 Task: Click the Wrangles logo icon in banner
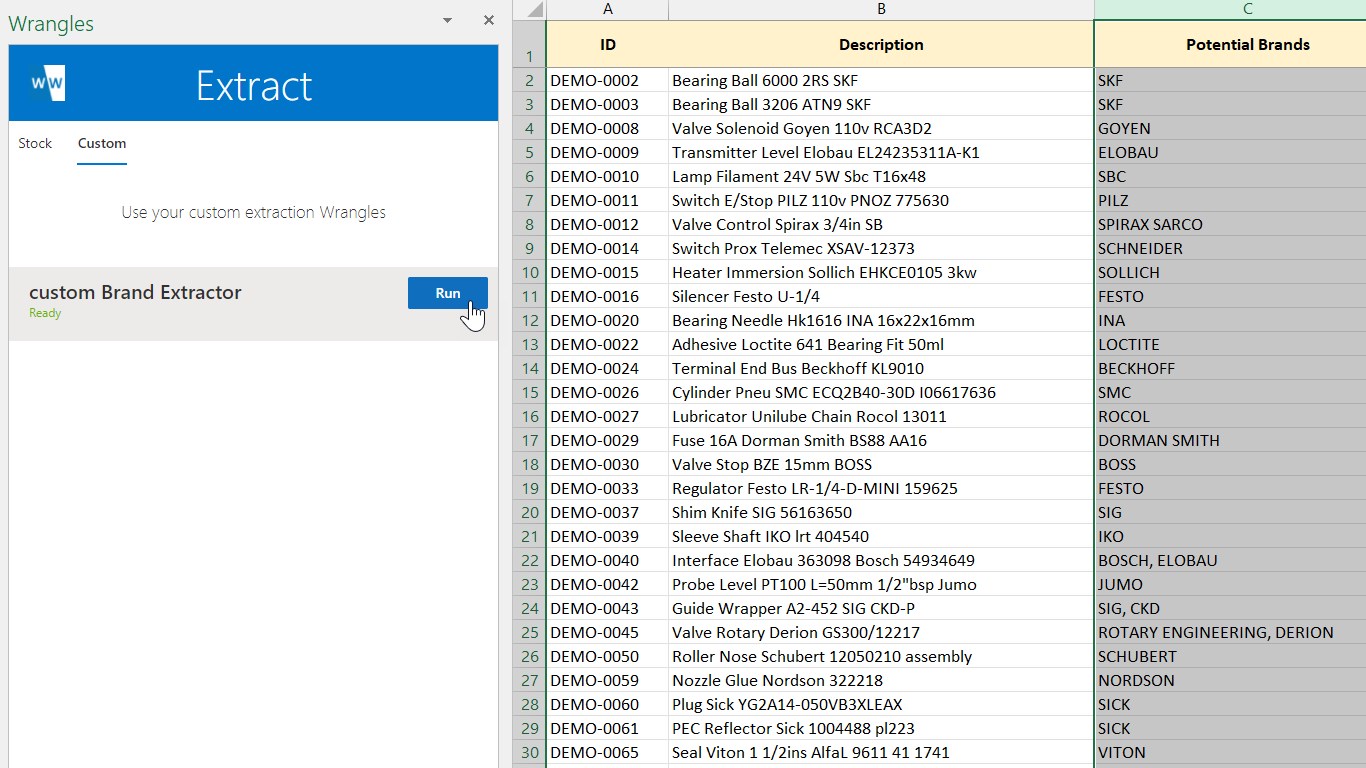click(48, 83)
